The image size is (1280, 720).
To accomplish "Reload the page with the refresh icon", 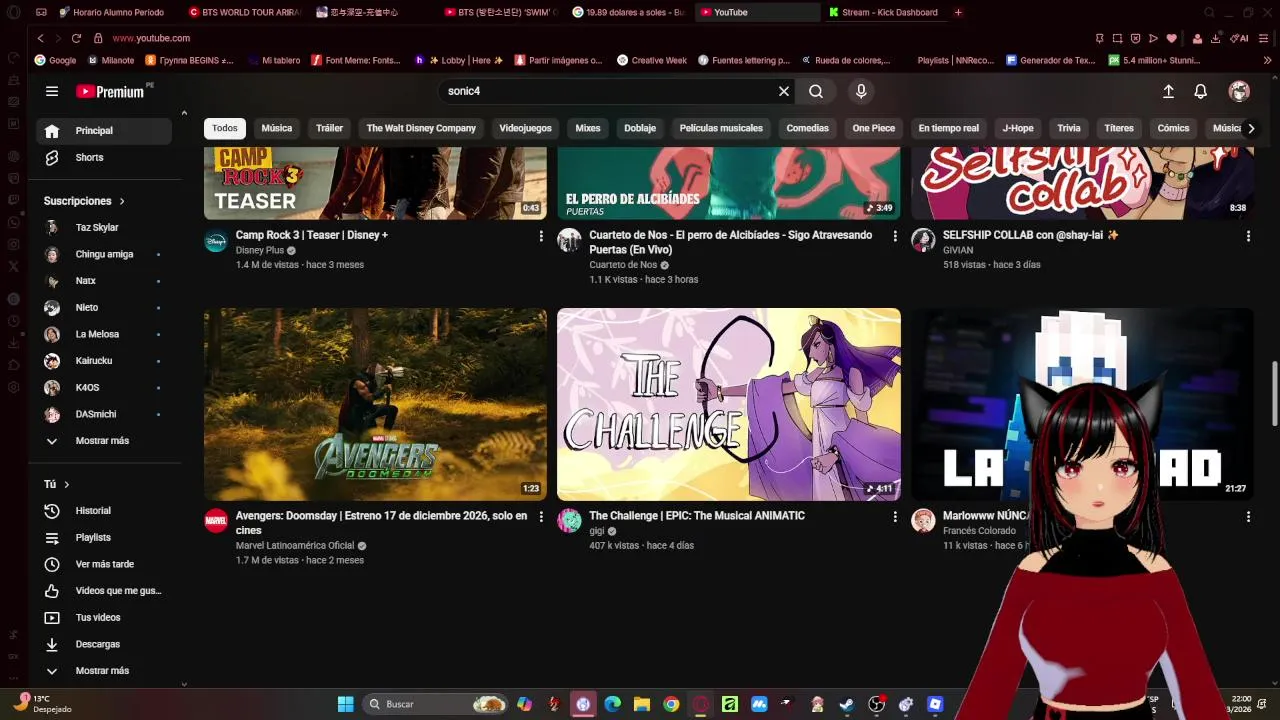I will (x=76, y=38).
